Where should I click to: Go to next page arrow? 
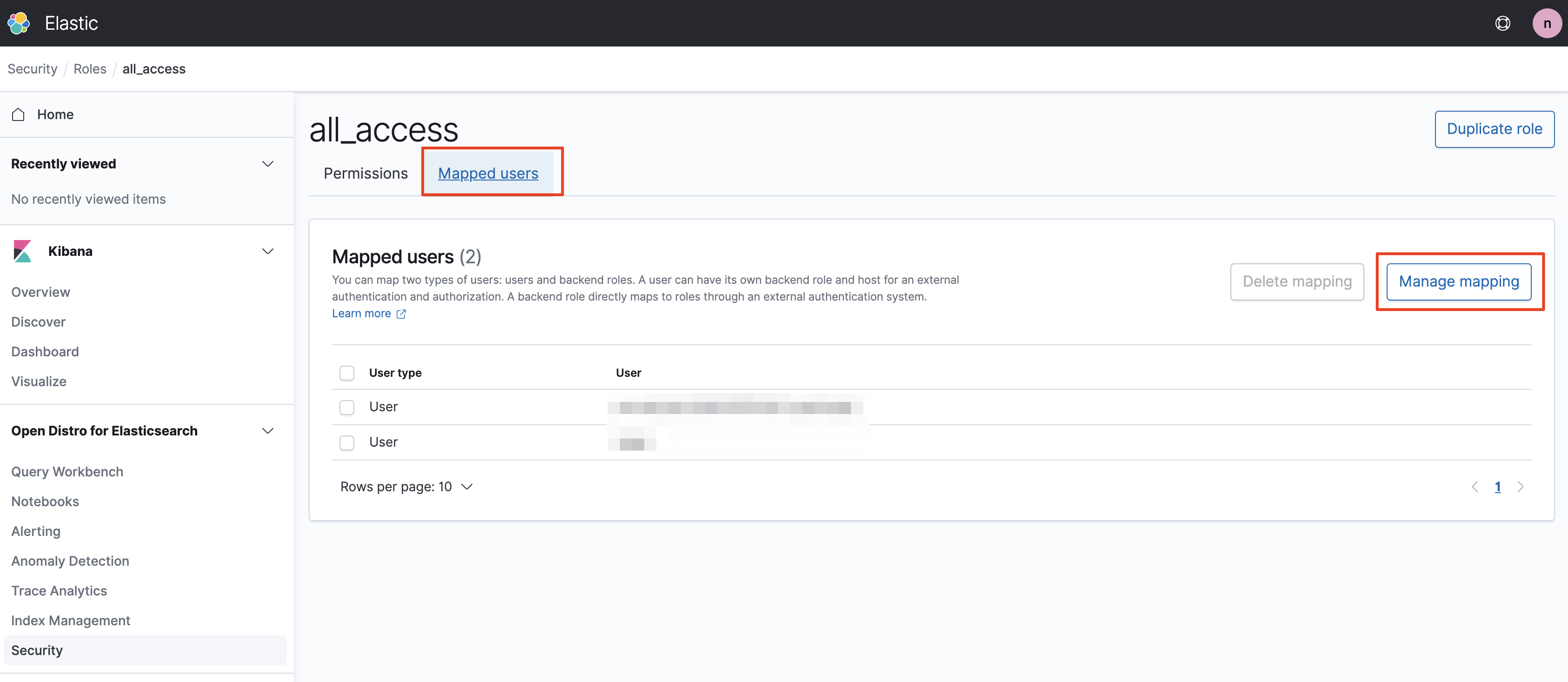pyautogui.click(x=1521, y=487)
